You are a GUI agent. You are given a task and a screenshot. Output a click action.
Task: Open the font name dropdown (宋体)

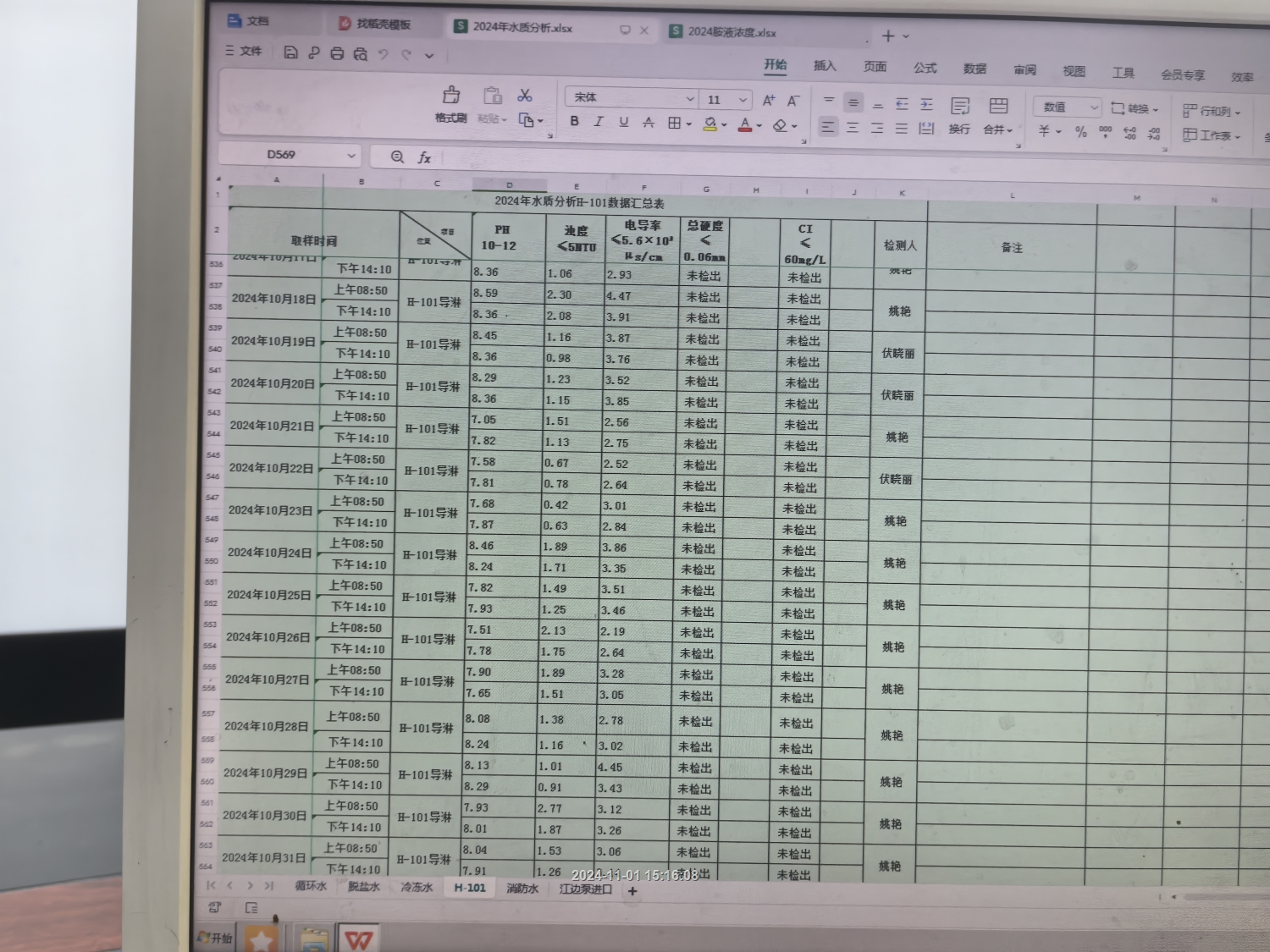click(690, 99)
